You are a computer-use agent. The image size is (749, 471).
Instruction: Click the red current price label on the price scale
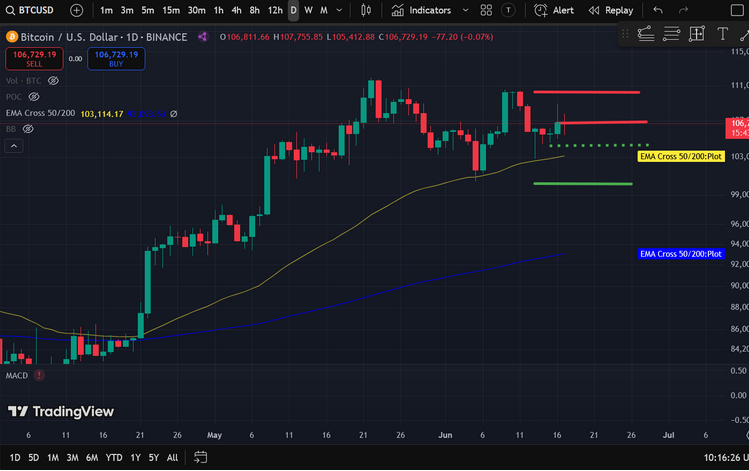point(737,128)
